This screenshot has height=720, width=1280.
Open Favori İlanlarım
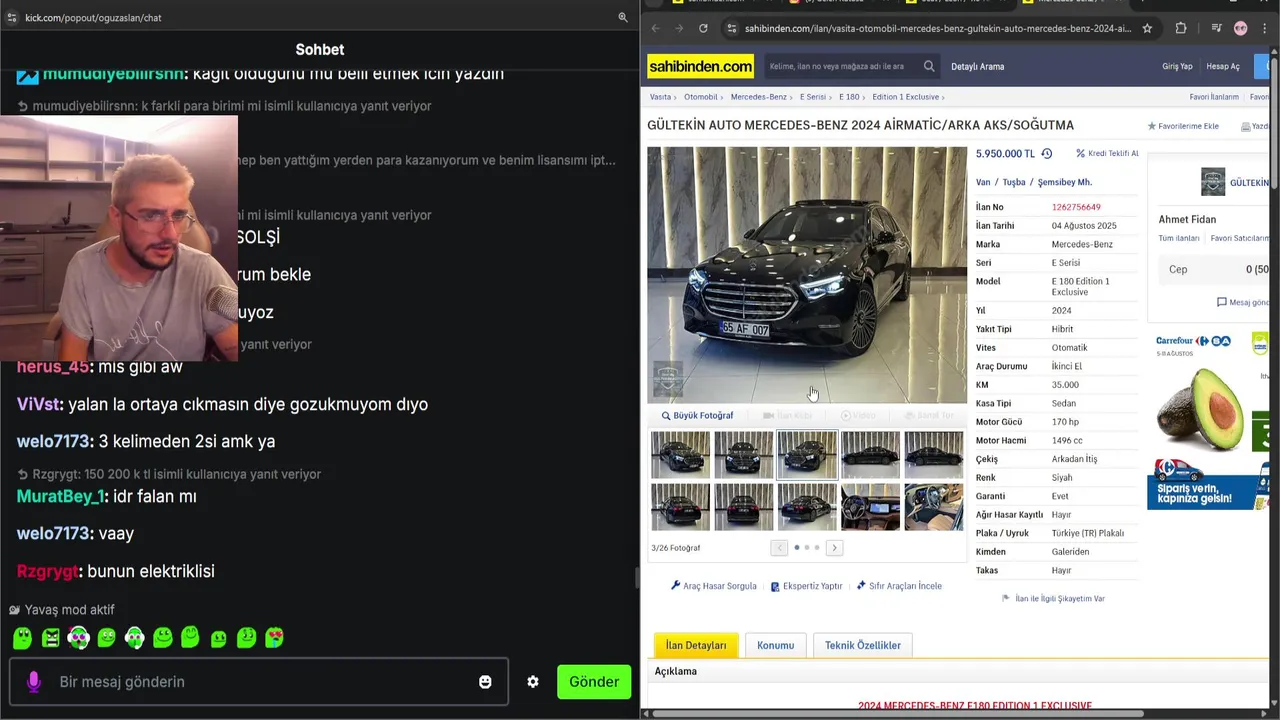pos(1214,97)
